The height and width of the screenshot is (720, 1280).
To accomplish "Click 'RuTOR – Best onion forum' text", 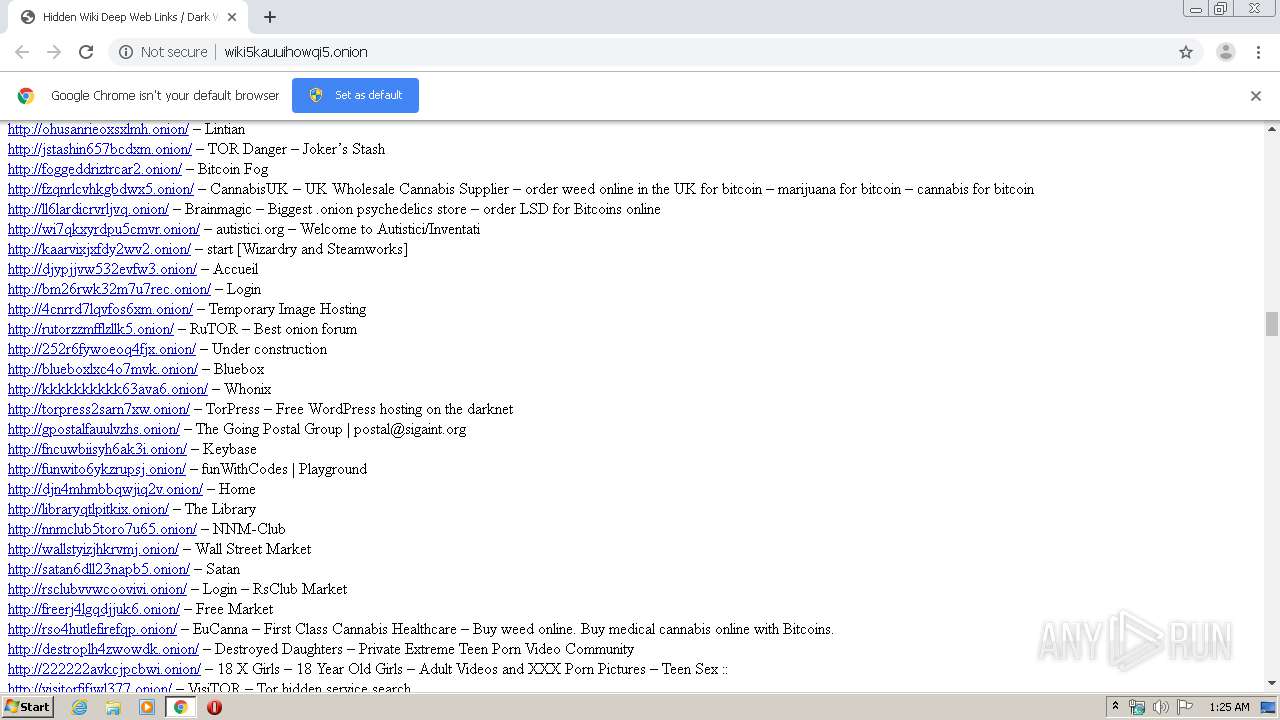I will pyautogui.click(x=273, y=329).
